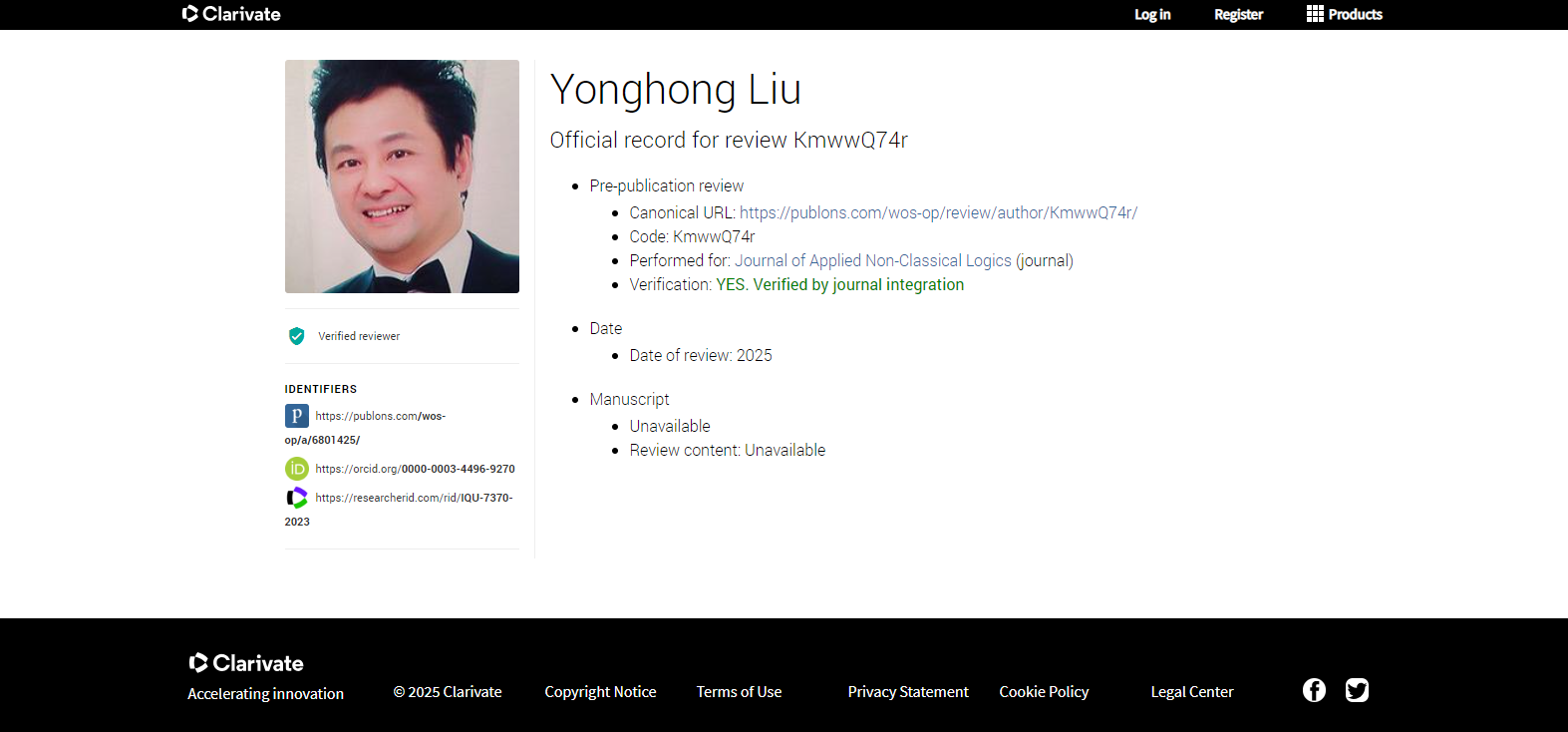
Task: Click the Yonghong Liu name heading
Action: [676, 90]
